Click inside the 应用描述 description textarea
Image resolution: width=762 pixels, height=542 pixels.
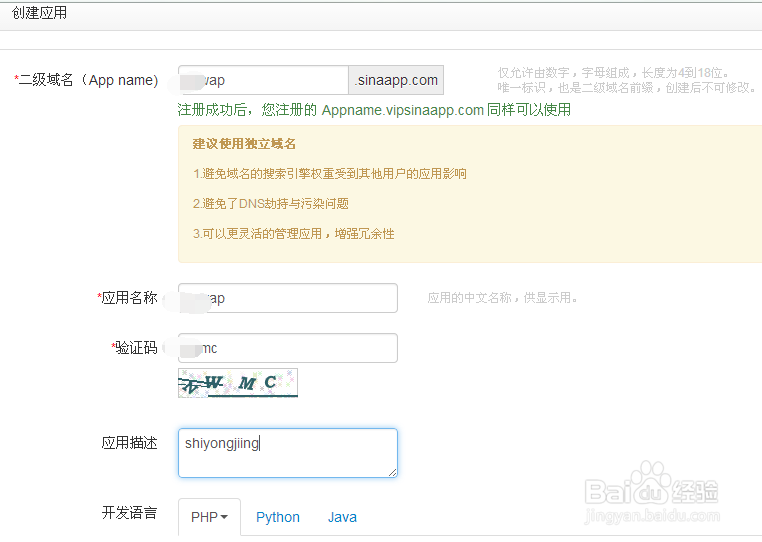pyautogui.click(x=288, y=453)
